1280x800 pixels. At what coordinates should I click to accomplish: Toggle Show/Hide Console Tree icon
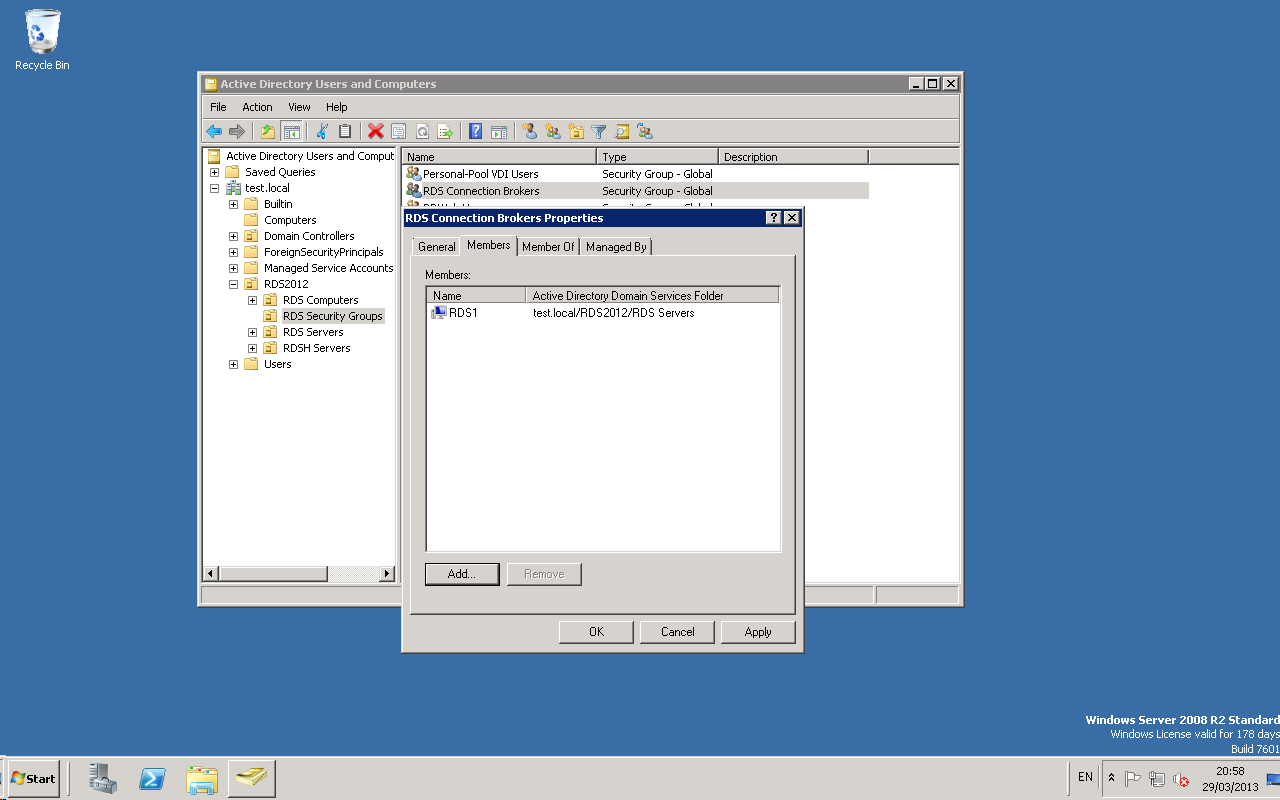(x=291, y=131)
